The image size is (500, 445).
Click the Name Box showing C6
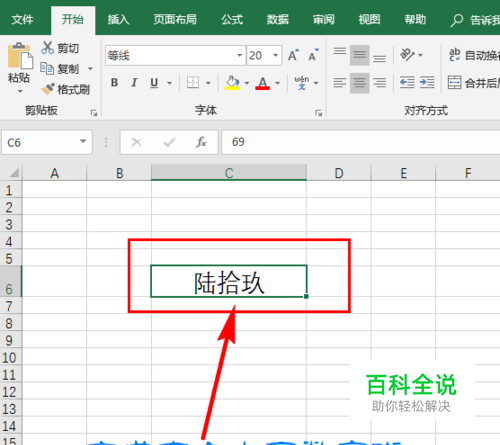tap(47, 142)
